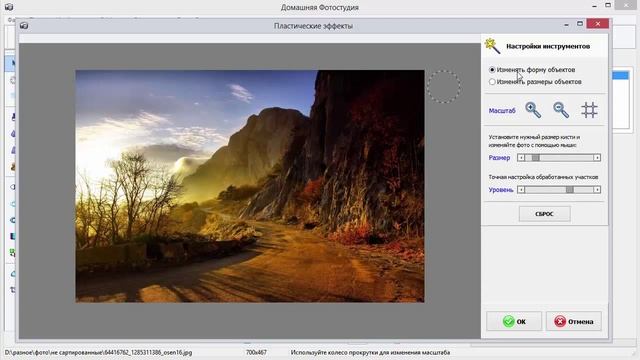Click left arrow of Уровень slider
640x360 pixels.
pyautogui.click(x=521, y=190)
